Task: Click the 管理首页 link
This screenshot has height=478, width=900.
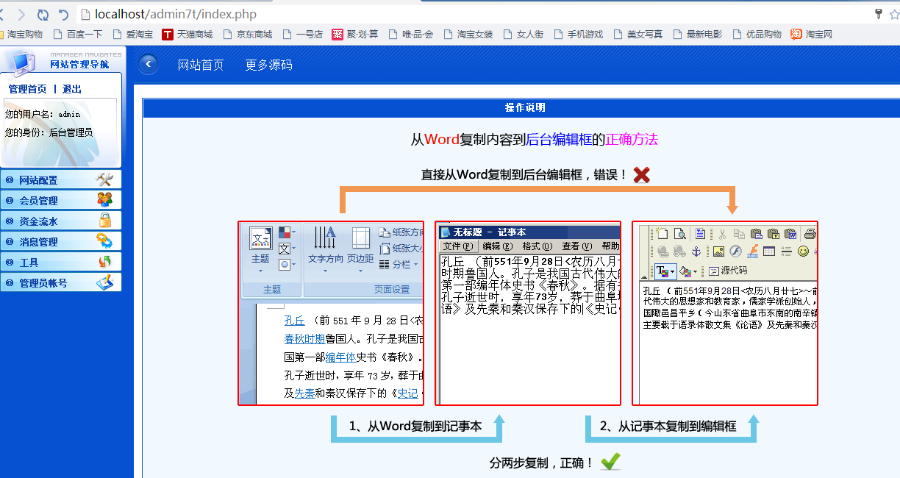Action: 27,89
